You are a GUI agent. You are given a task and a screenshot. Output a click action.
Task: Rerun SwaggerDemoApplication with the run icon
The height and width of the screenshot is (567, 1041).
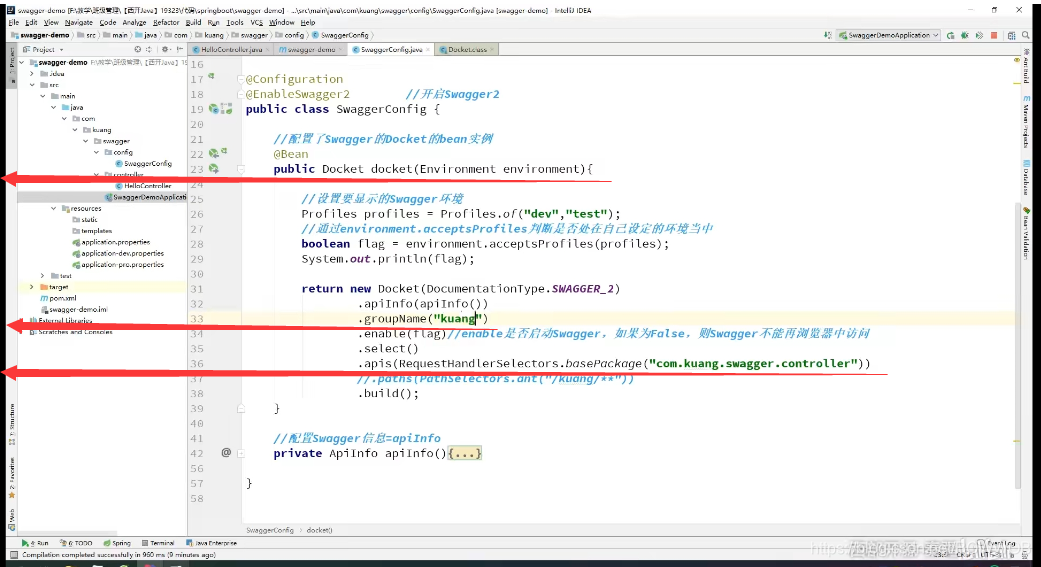[x=951, y=35]
